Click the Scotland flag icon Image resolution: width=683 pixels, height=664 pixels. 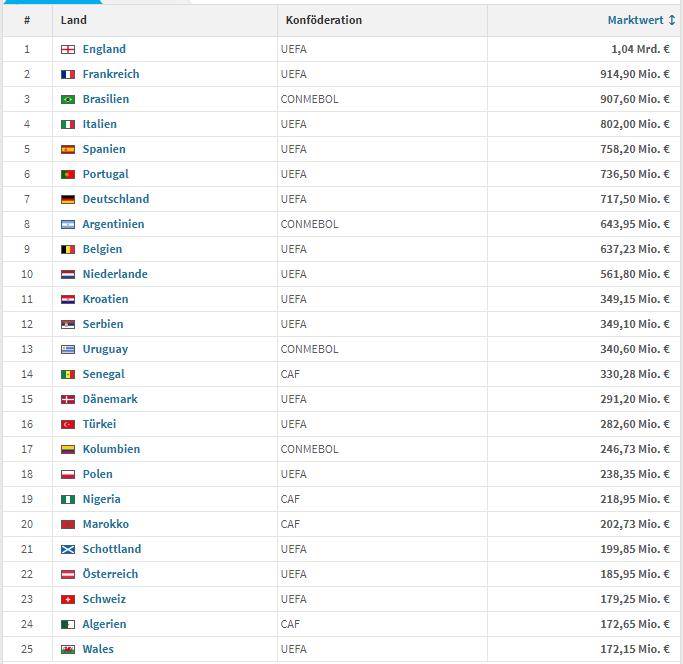pyautogui.click(x=68, y=549)
